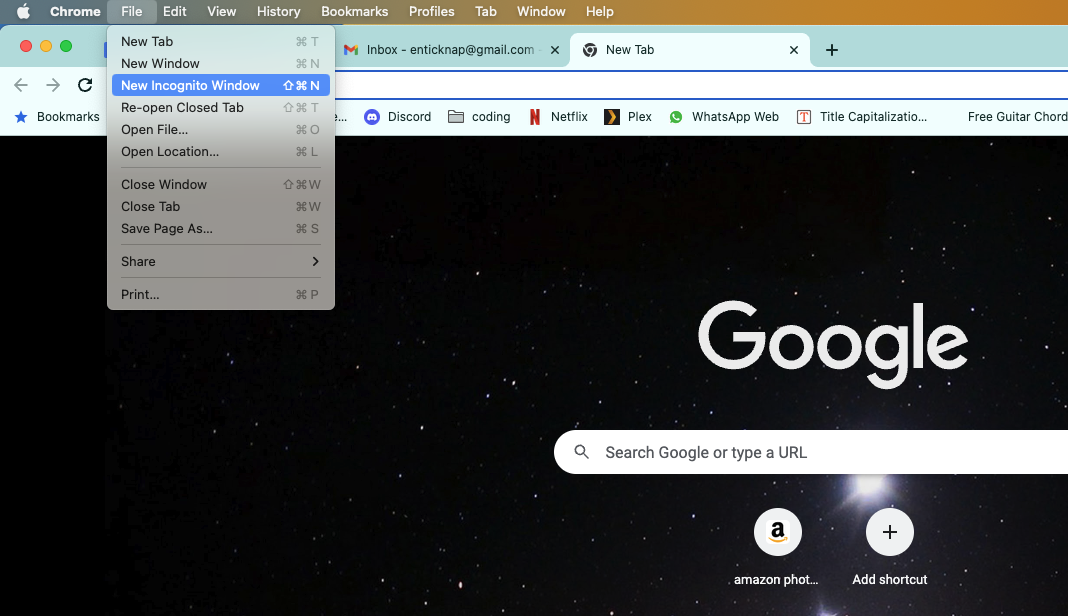Click the Title Capitalization T icon
This screenshot has height=616, width=1068.
pyautogui.click(x=804, y=117)
